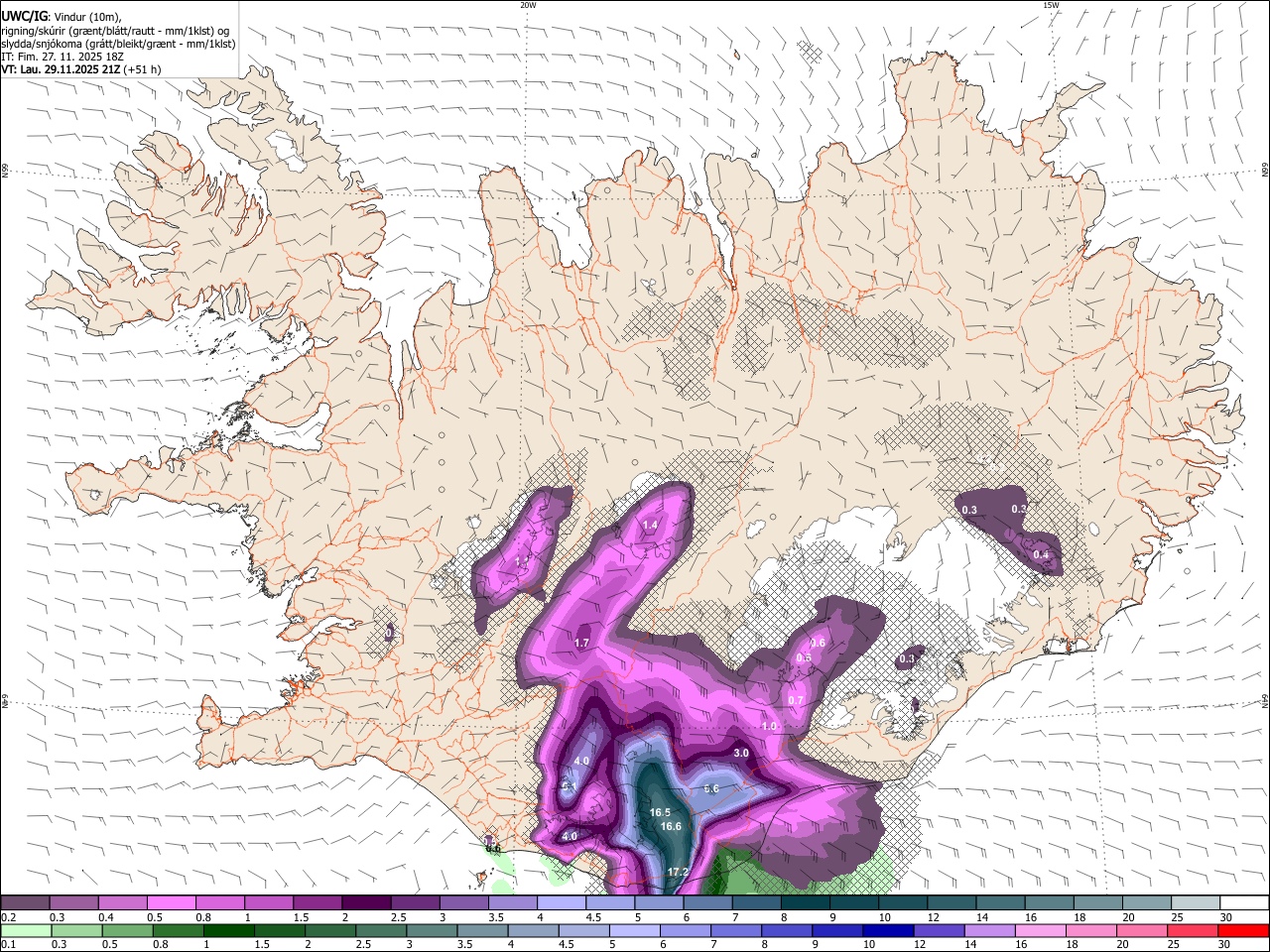
Task: Click the 'UWC/IG: Vindur (10m)' title text
Action: click(61, 17)
